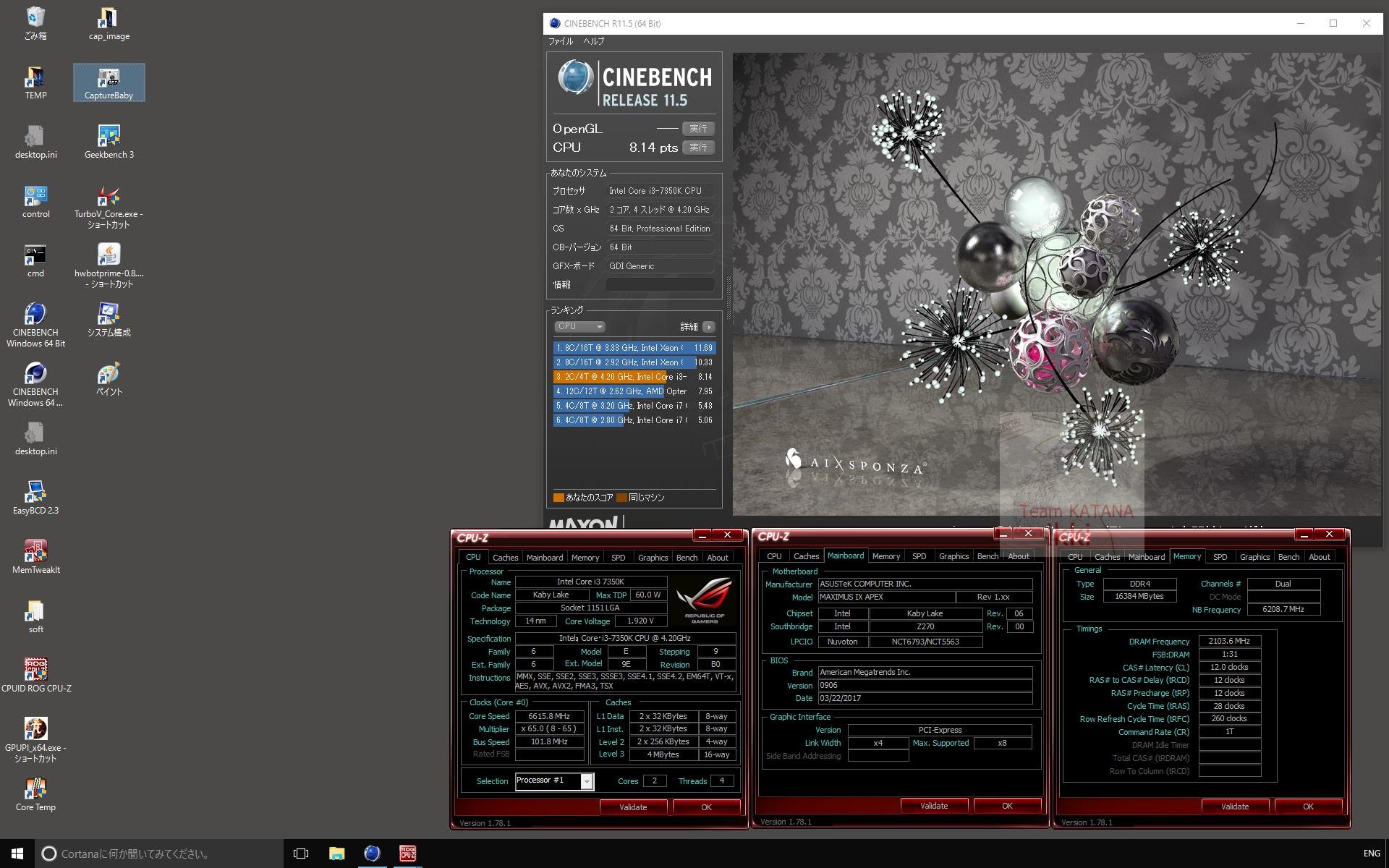Open Bench tab in first CPU-Z window

(687, 558)
